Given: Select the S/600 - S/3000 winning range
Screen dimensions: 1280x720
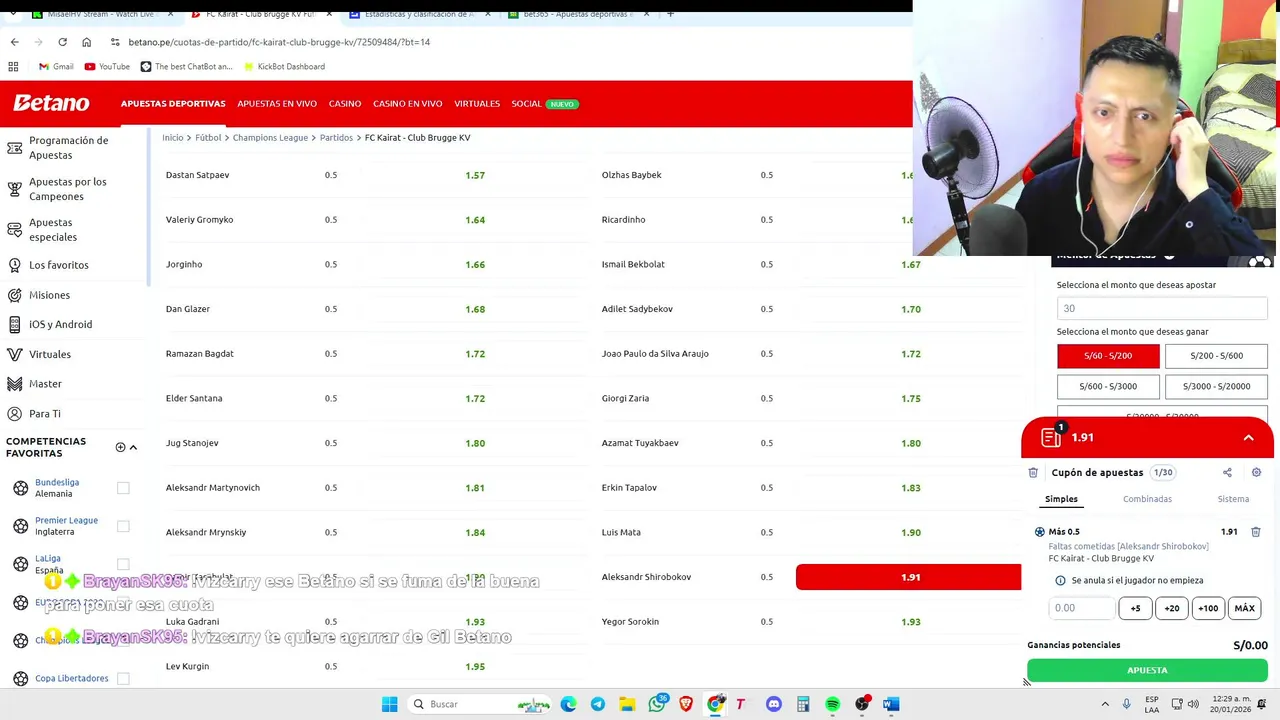Looking at the screenshot, I should tap(1108, 386).
